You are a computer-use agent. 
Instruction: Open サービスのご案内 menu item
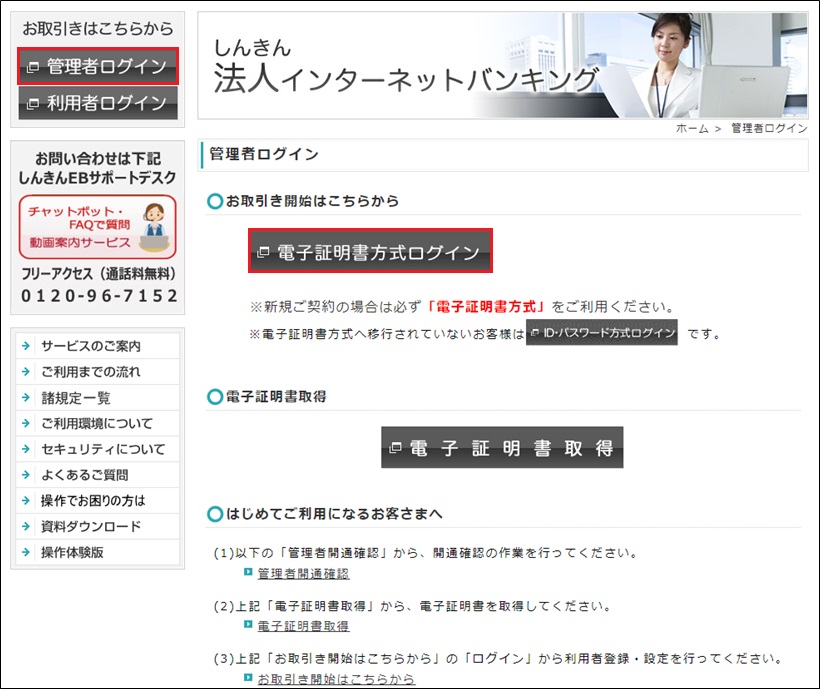click(91, 346)
